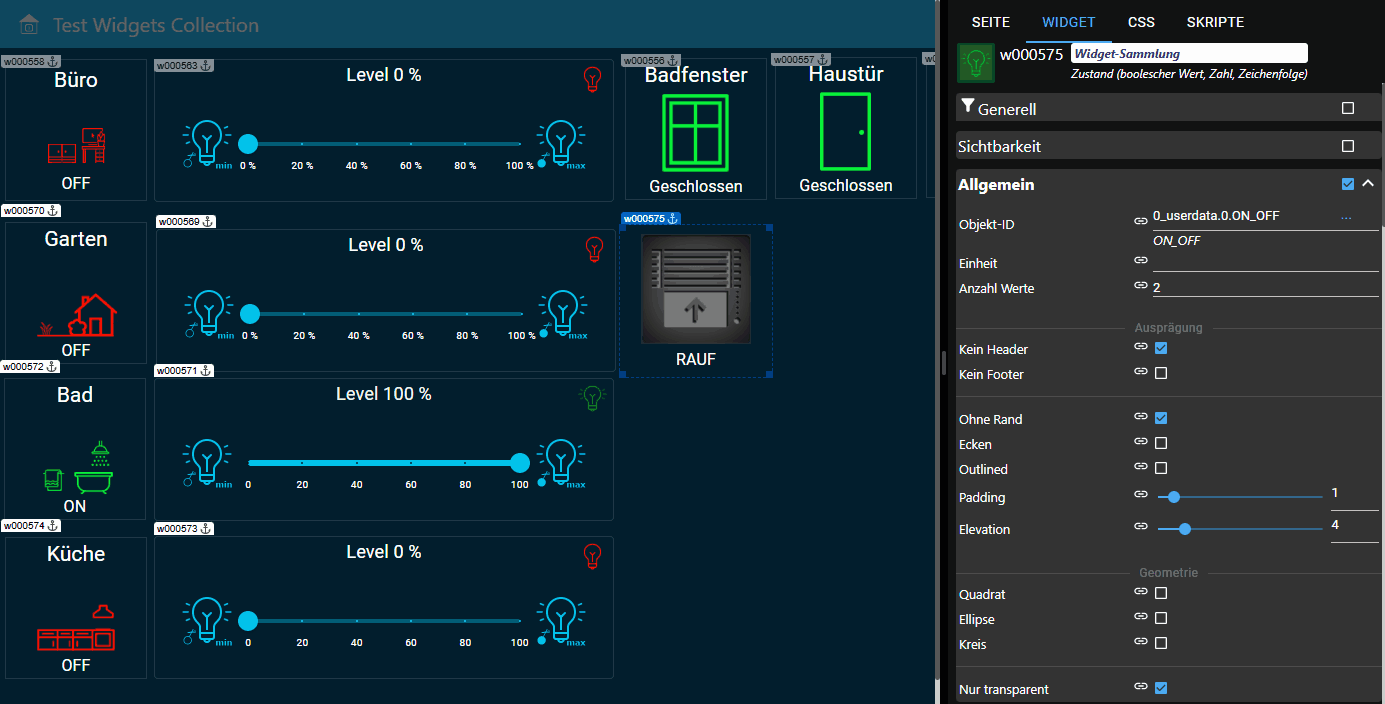
Task: Click the min bulb icon in Level 100 % widget
Action: click(207, 462)
